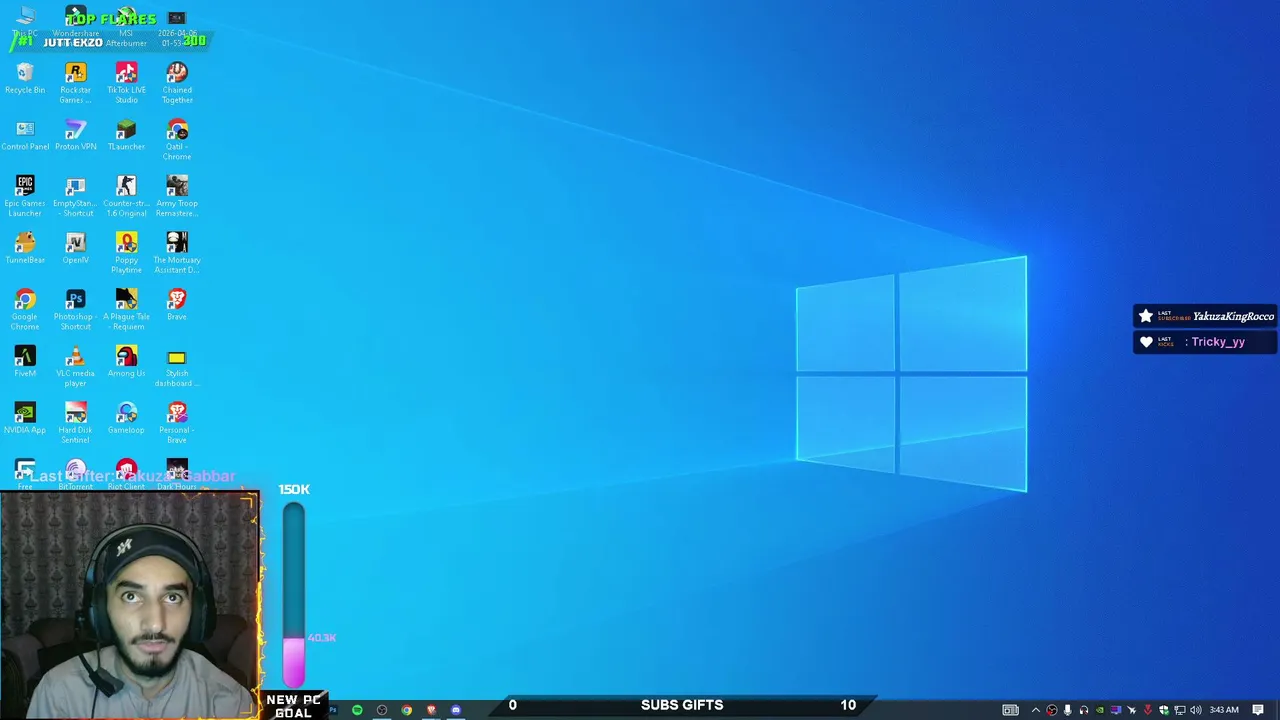Viewport: 1280px width, 720px height.
Task: Open Control Panel desktop icon
Action: tap(25, 136)
